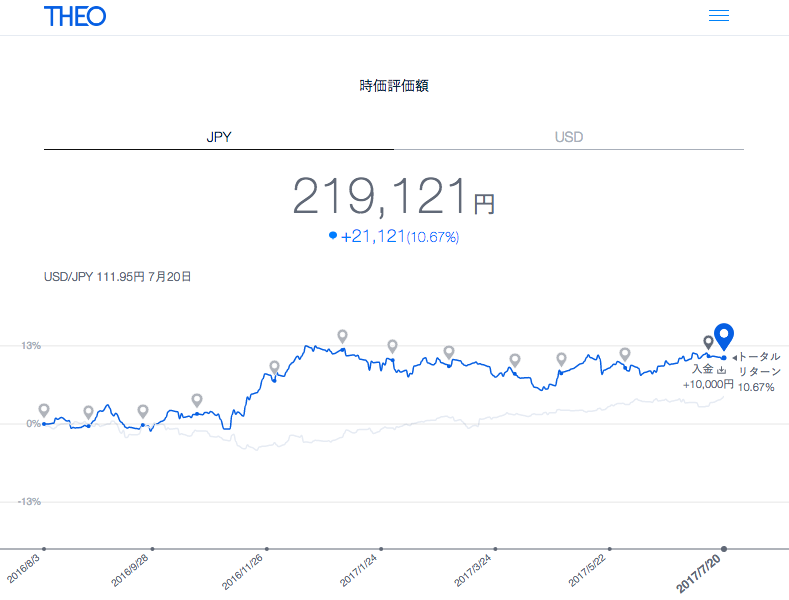Click the 2016/8/3 timeline dot
This screenshot has height=600, width=789.
coord(44,548)
